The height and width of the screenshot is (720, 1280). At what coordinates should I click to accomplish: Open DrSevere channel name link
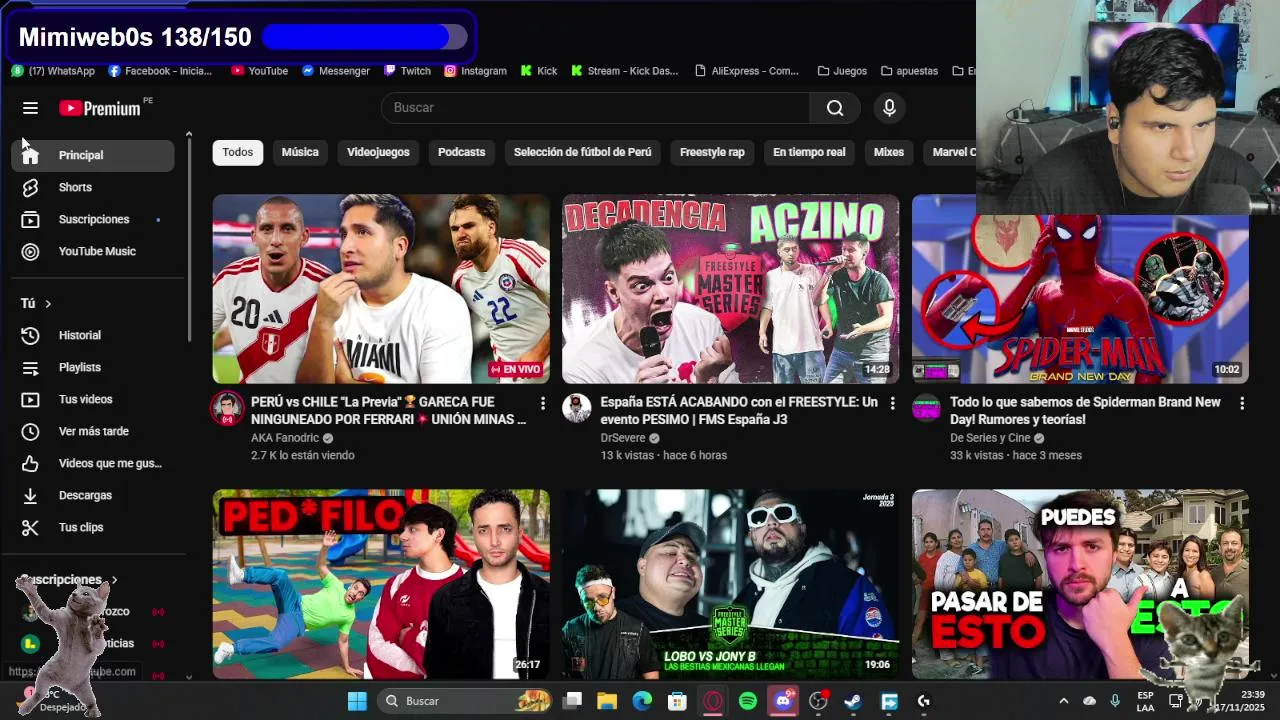coord(623,438)
